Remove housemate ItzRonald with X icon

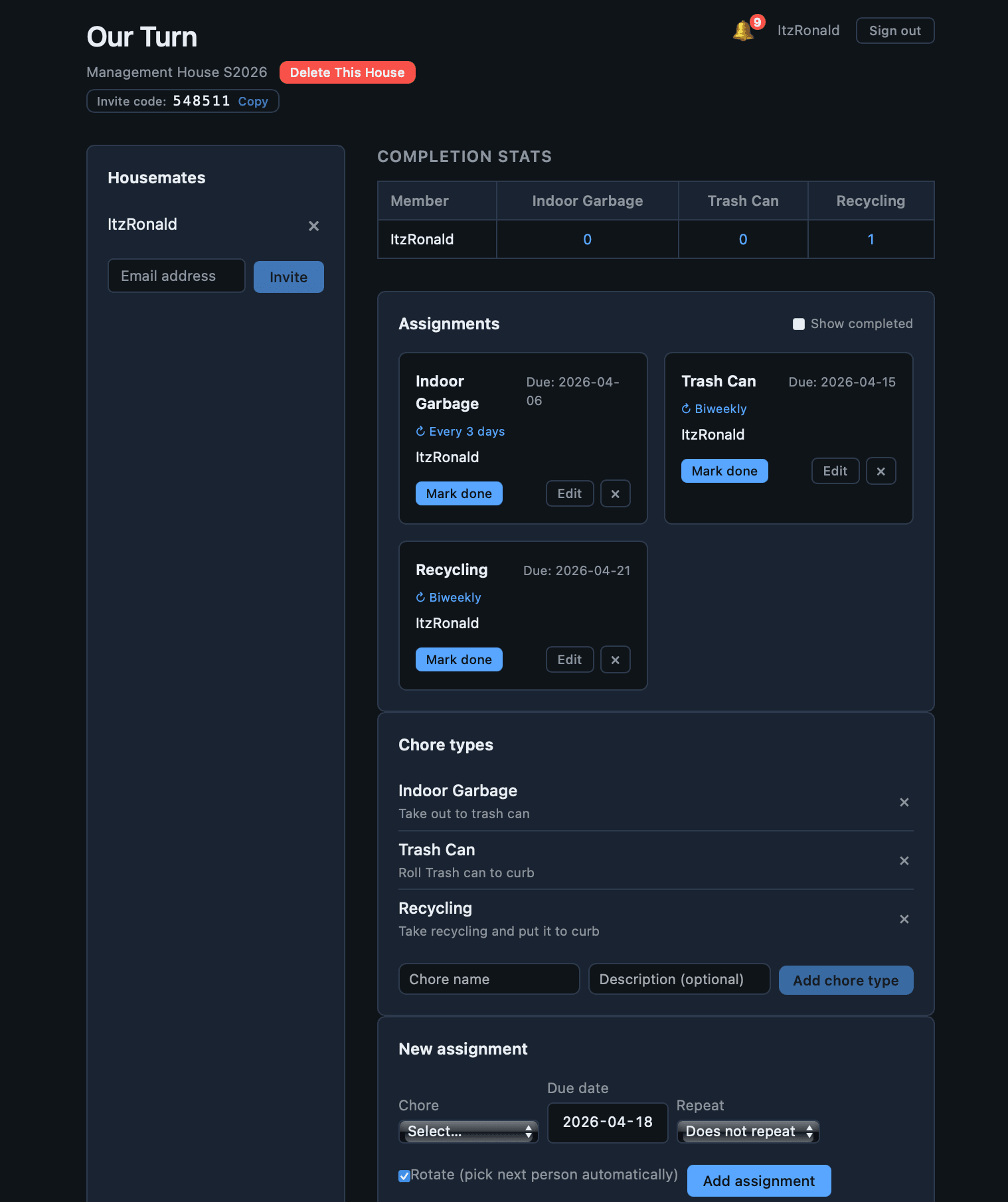pos(313,226)
